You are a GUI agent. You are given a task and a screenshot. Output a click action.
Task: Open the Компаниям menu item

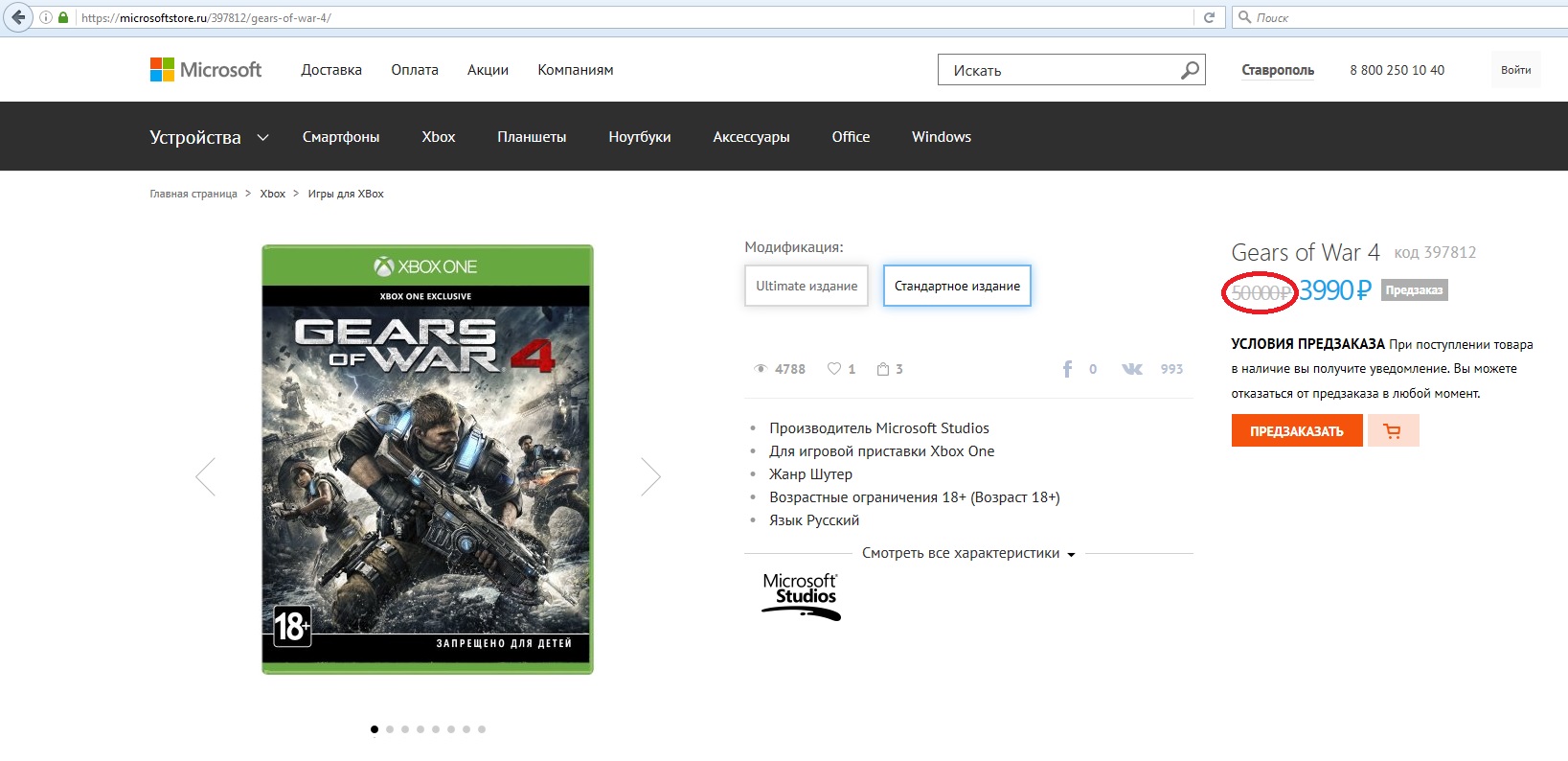(576, 70)
